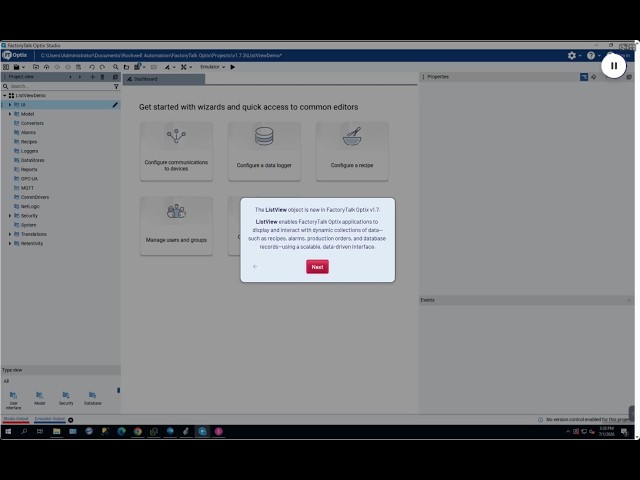Expand the UI folder in the tree
Viewport: 640px width, 480px height.
pyautogui.click(x=10, y=105)
